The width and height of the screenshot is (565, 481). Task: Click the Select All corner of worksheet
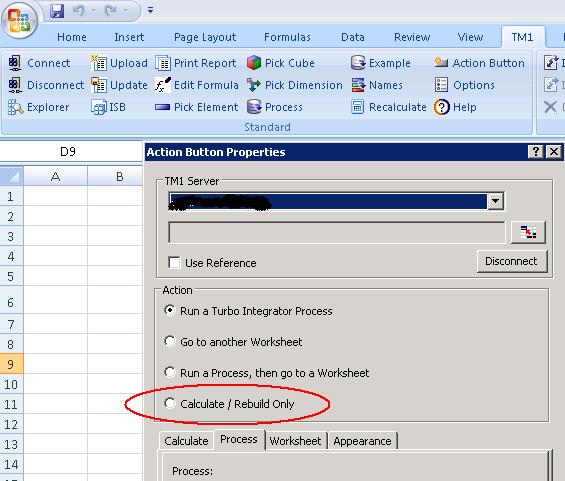[x=12, y=176]
